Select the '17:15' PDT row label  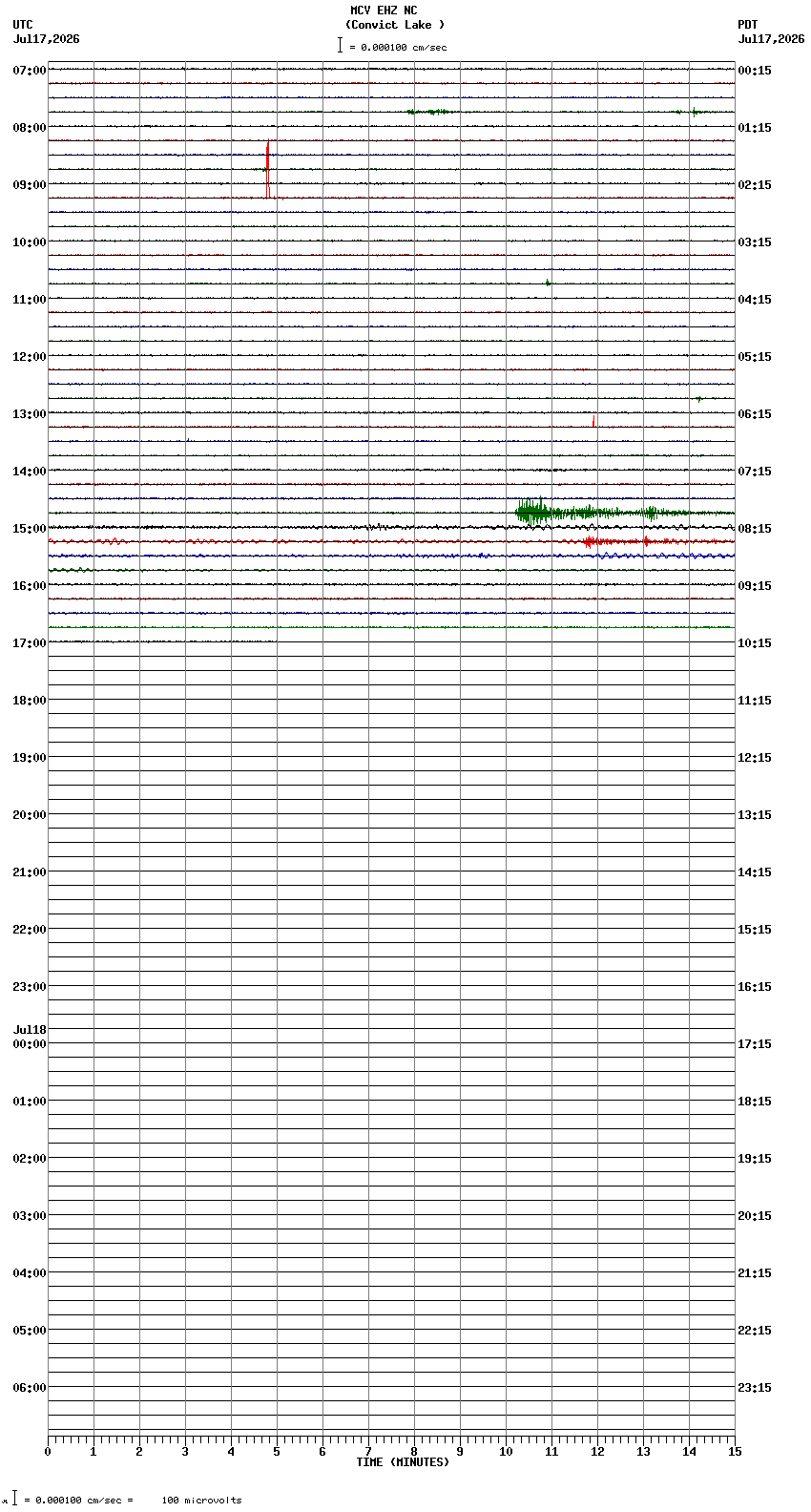755,1044
